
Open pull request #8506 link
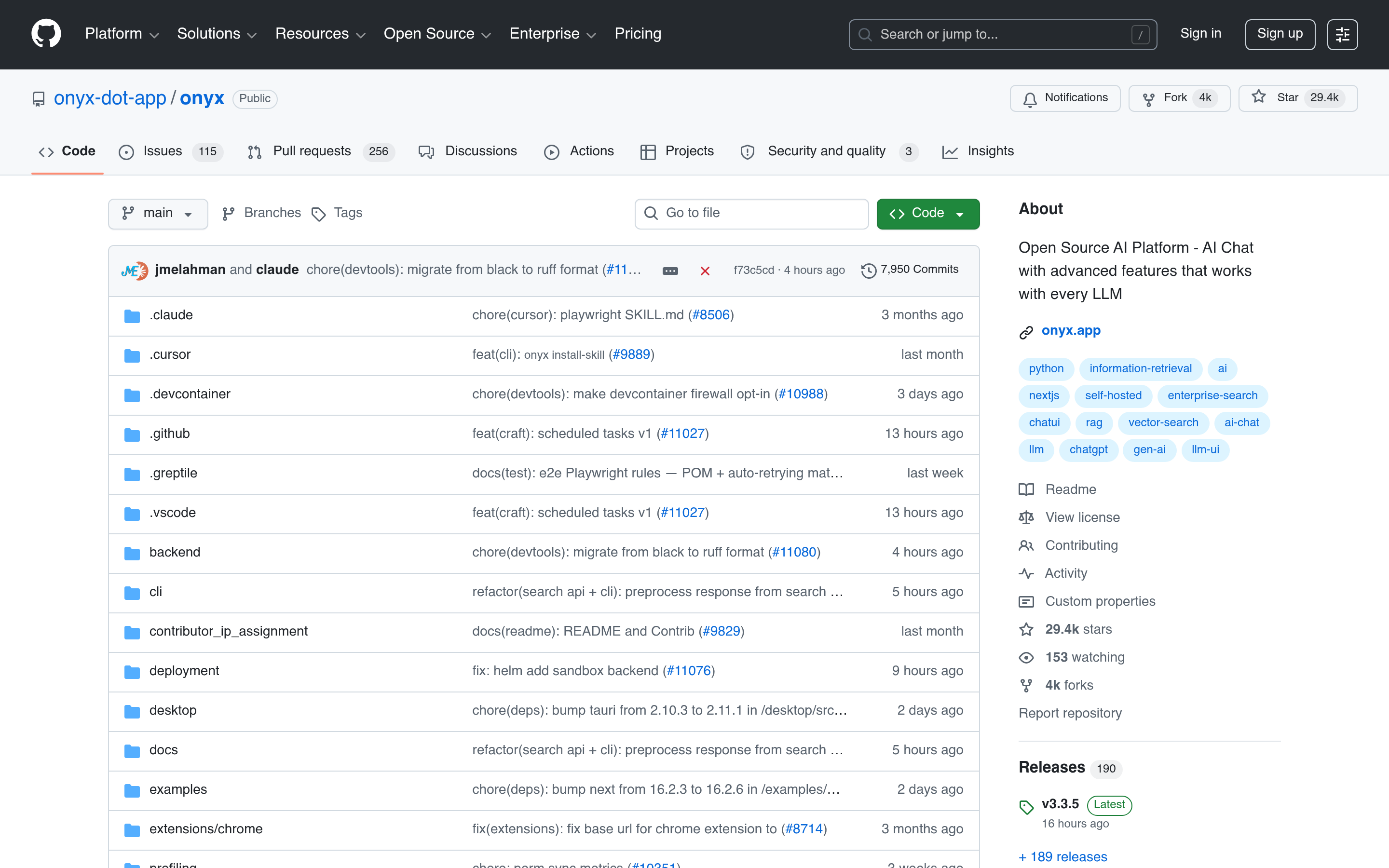click(x=710, y=314)
